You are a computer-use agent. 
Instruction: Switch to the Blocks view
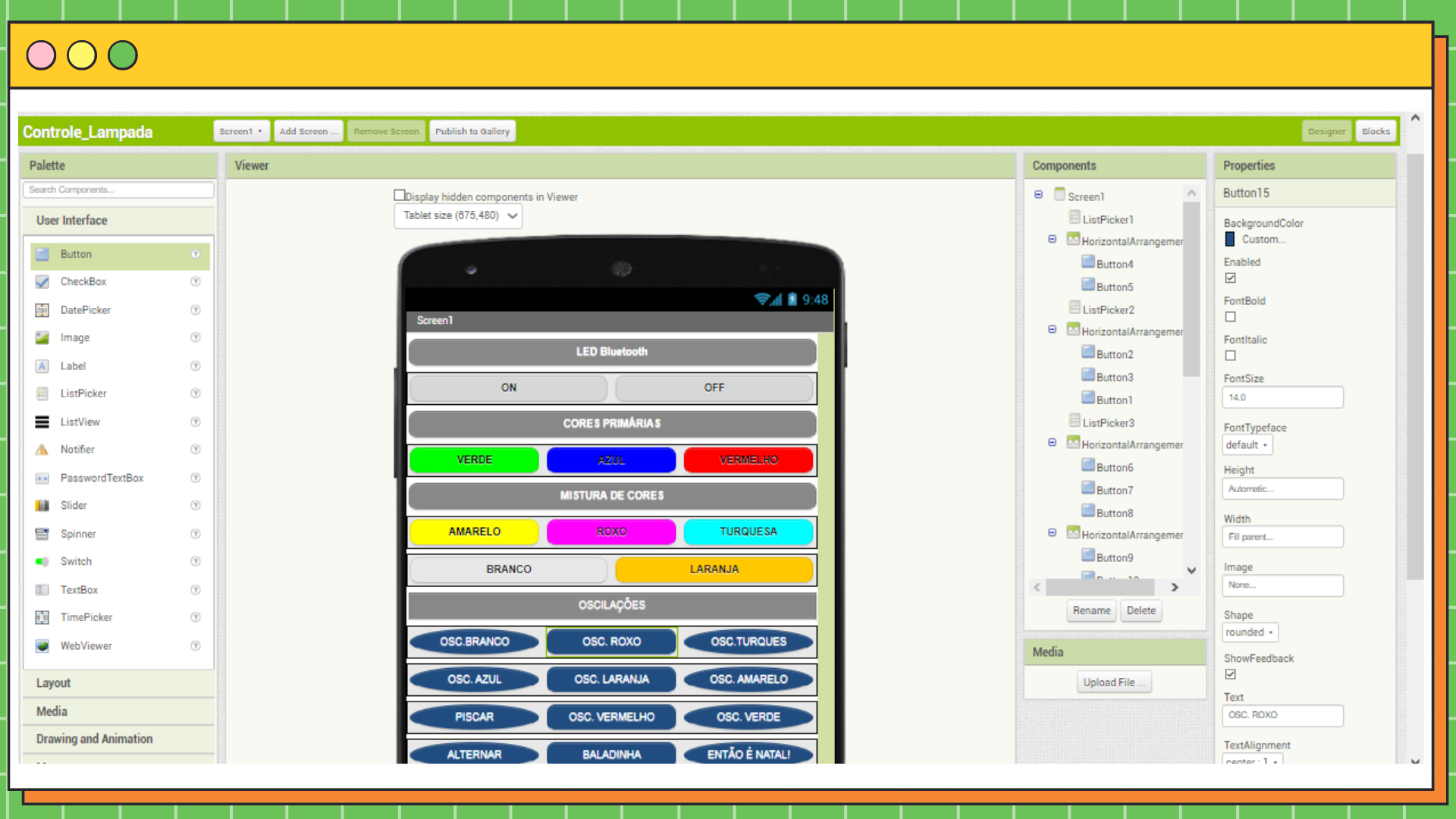click(1375, 131)
